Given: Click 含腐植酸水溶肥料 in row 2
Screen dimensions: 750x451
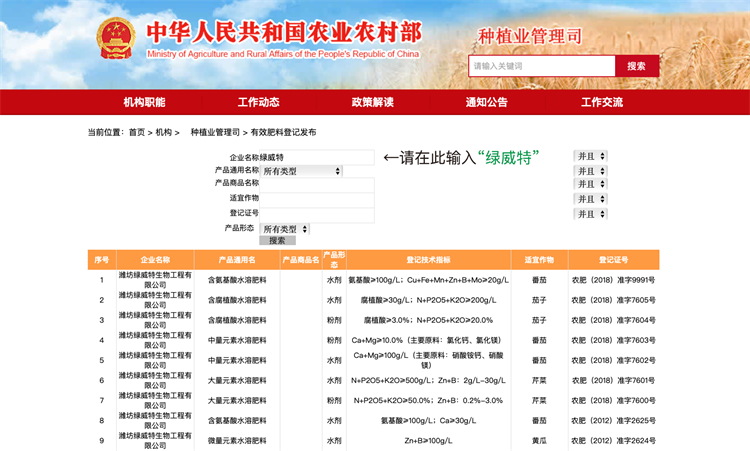Looking at the screenshot, I should 237,300.
